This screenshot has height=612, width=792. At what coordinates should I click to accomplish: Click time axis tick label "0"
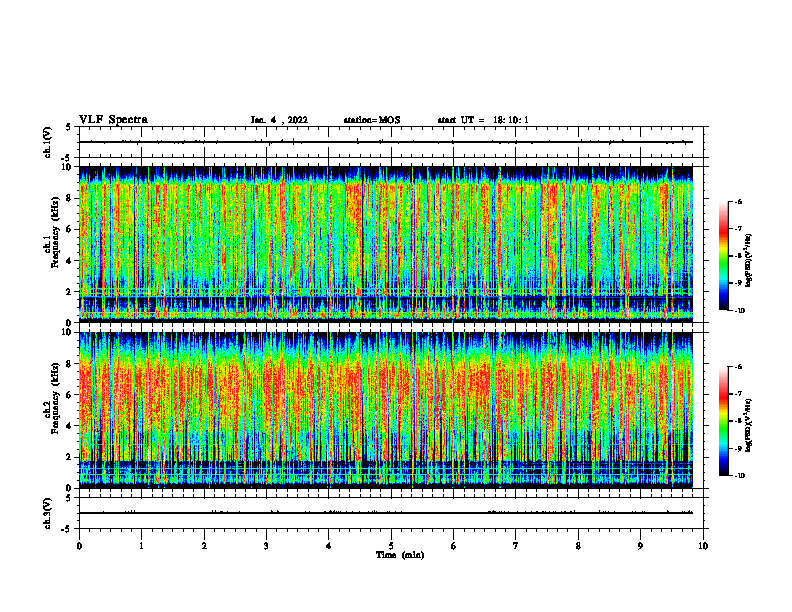(79, 546)
